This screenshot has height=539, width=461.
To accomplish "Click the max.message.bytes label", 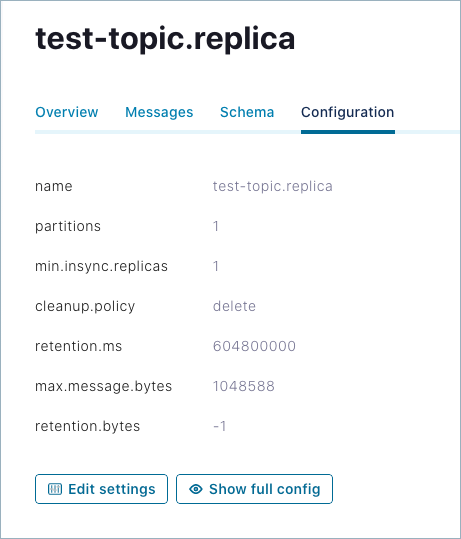I will [103, 386].
